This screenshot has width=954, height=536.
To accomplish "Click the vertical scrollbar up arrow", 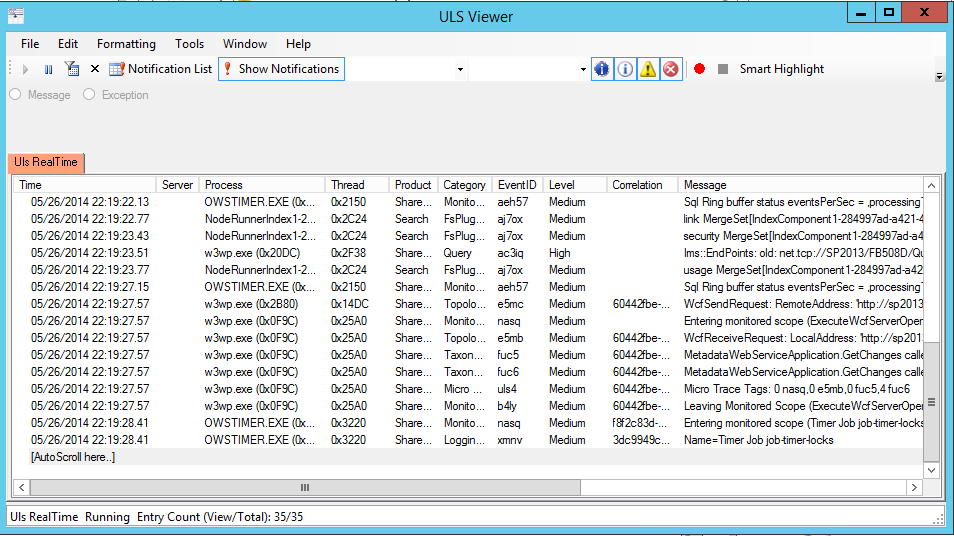I will click(x=931, y=186).
